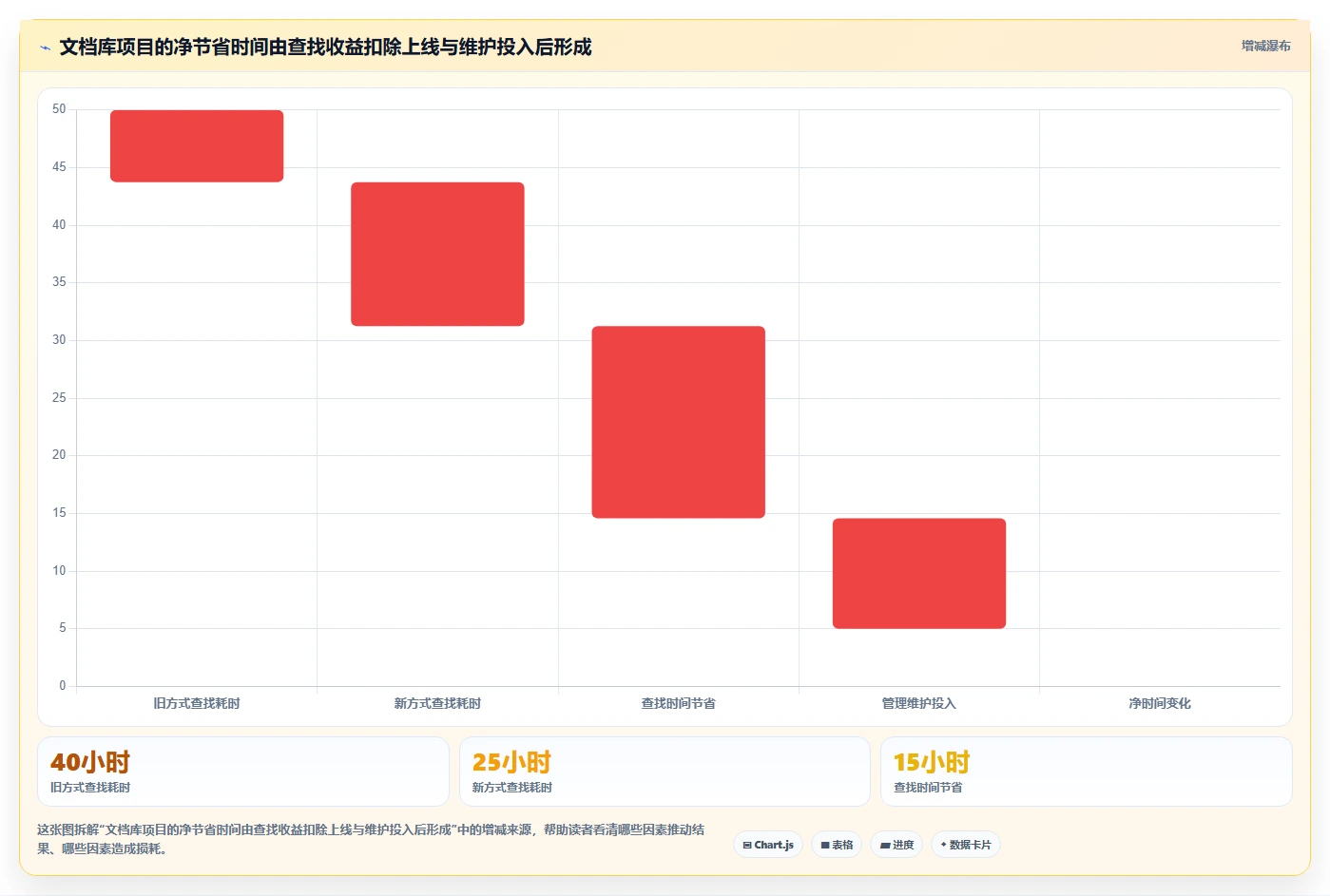
Task: Click the 增减瀑布 label in header
Action: pos(1265,46)
